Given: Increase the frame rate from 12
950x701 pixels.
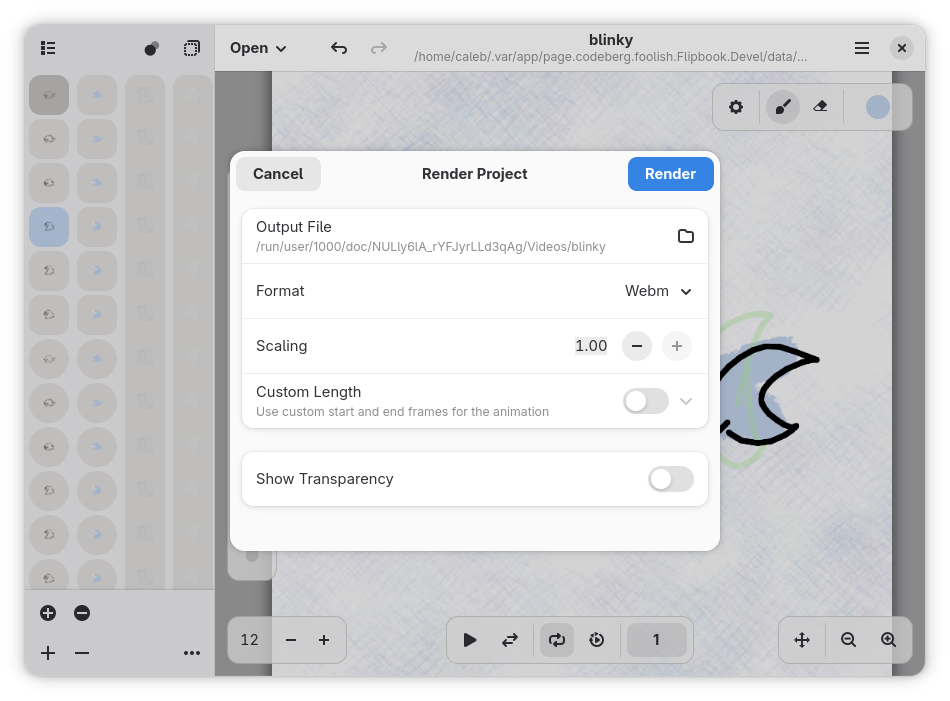Looking at the screenshot, I should (x=324, y=640).
